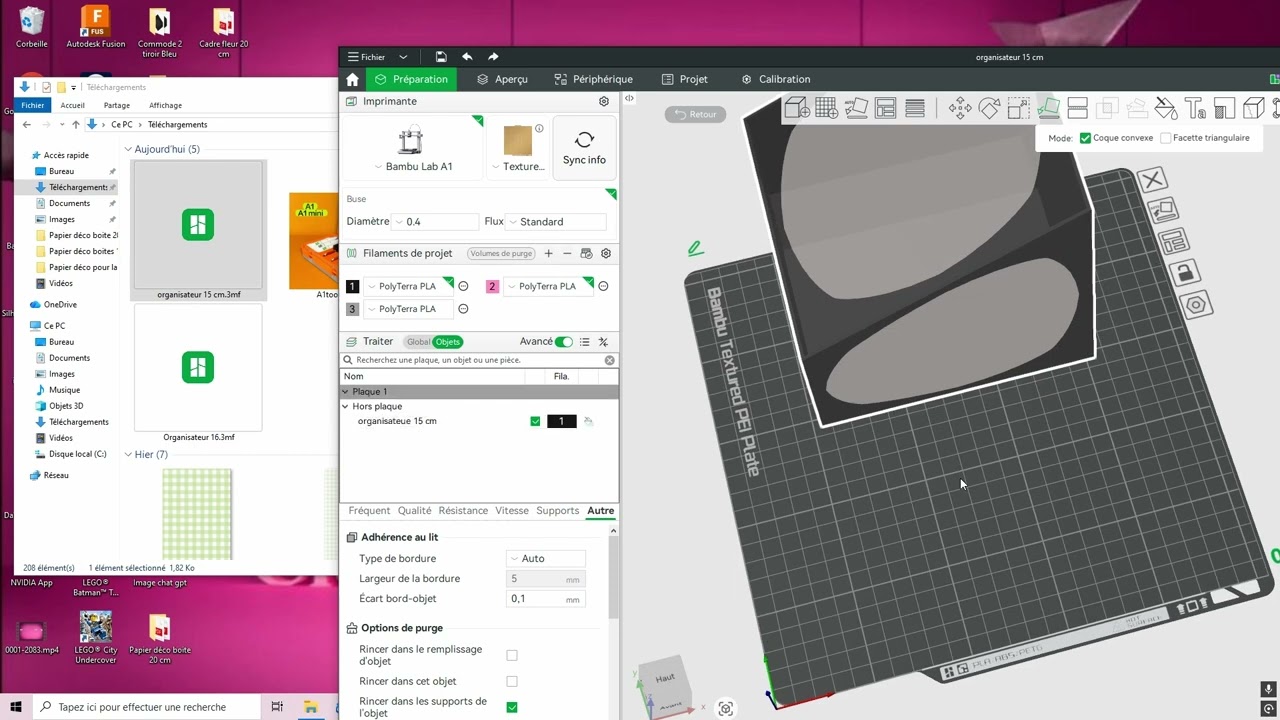Image resolution: width=1280 pixels, height=720 pixels.
Task: Click the Undo arrow icon
Action: tap(467, 57)
